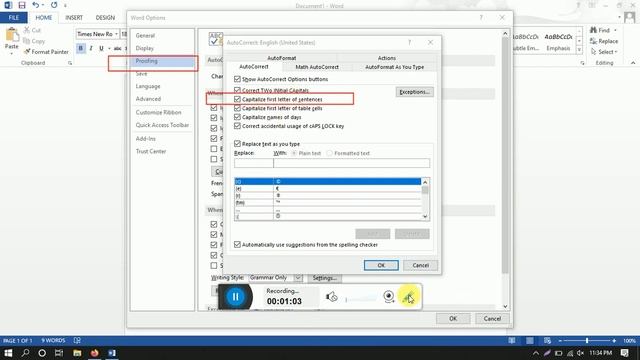Viewport: 640px width, 360px height.
Task: Toggle Automatically use suggestions from spelling checker
Action: click(238, 244)
